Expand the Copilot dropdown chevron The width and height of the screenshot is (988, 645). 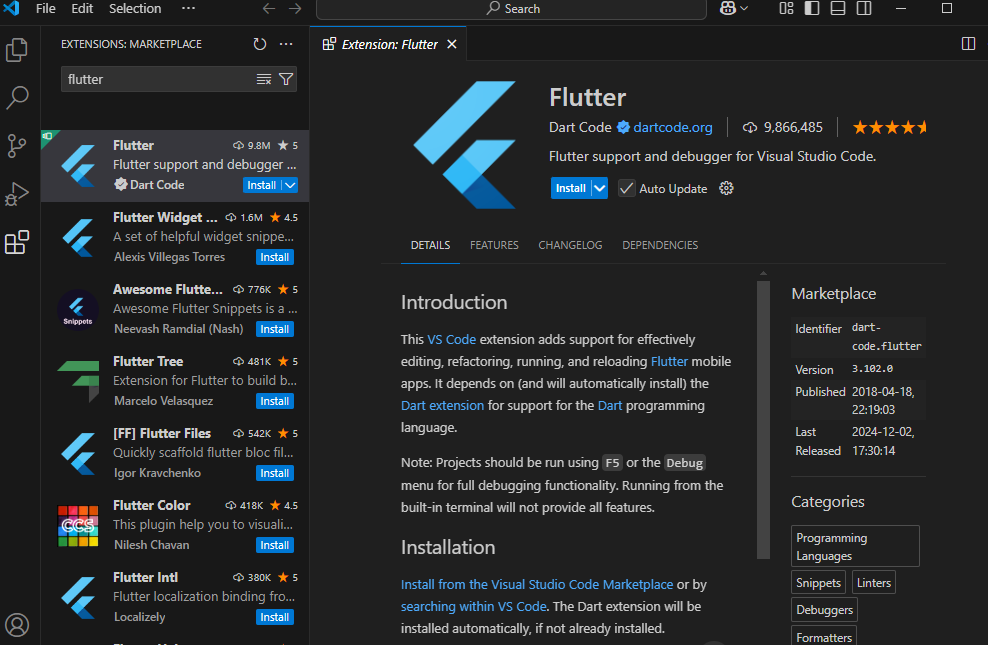(x=744, y=8)
